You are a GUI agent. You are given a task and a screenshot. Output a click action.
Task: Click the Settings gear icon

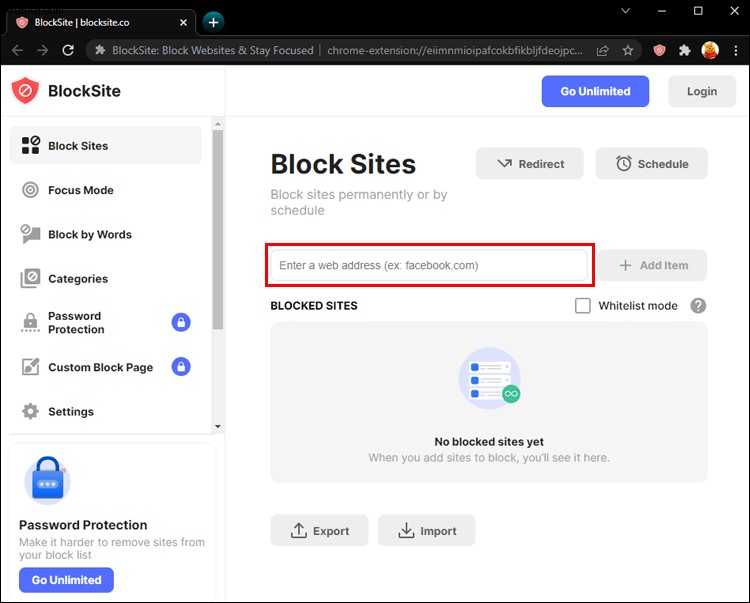coord(30,411)
